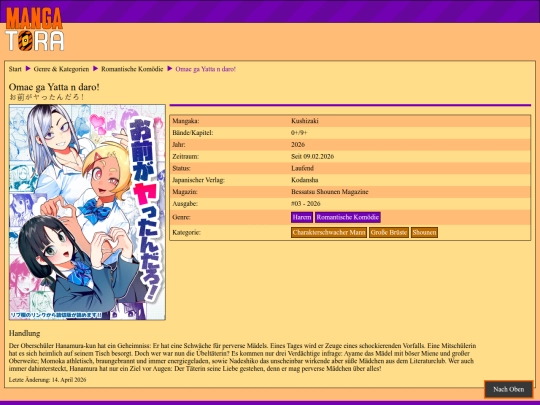Click the Bände/Kapitel value 0+/9+
Screen dimensions: 540x405
tap(299, 133)
